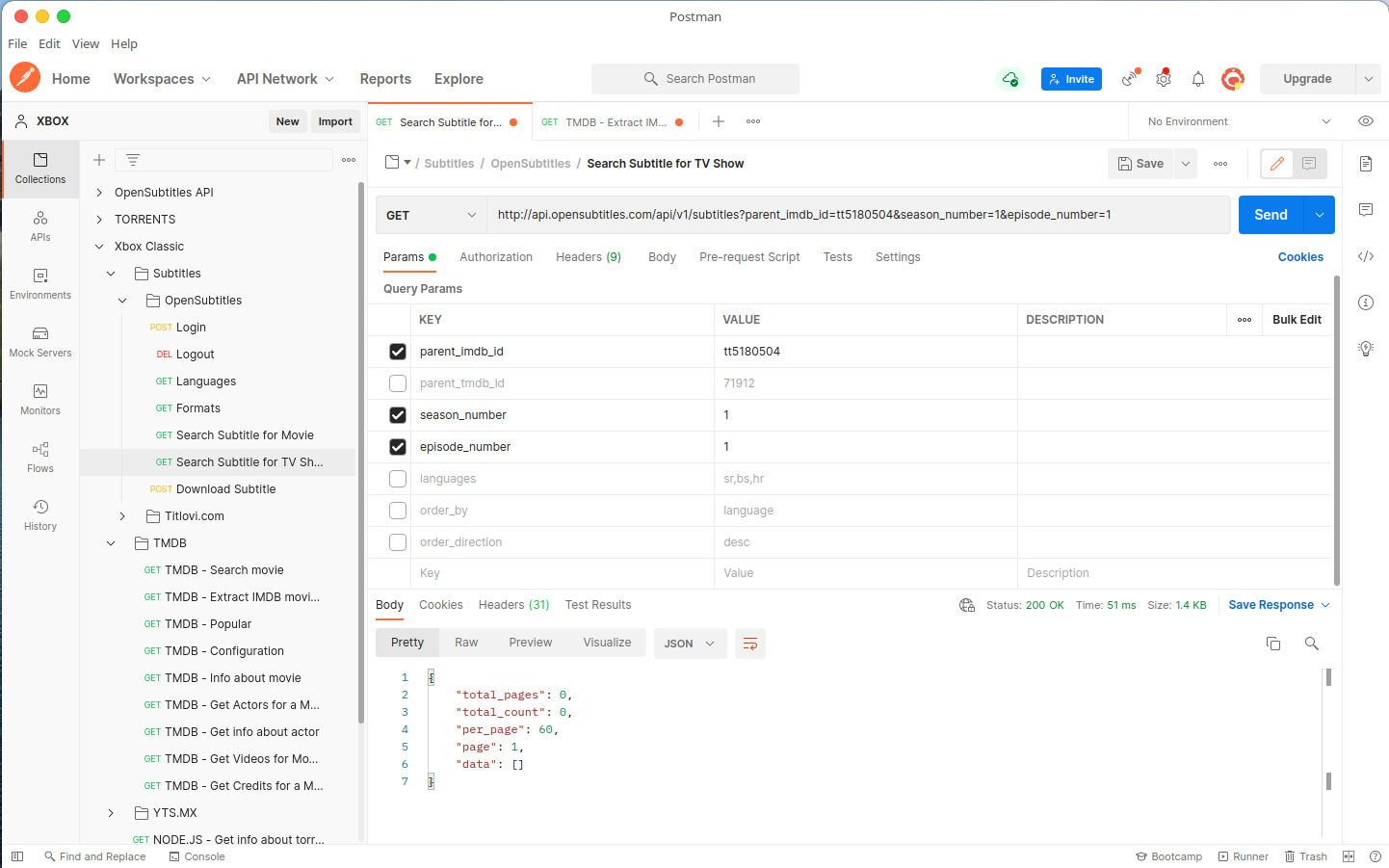Click the Invite button
The width and height of the screenshot is (1389, 868).
pos(1071,79)
